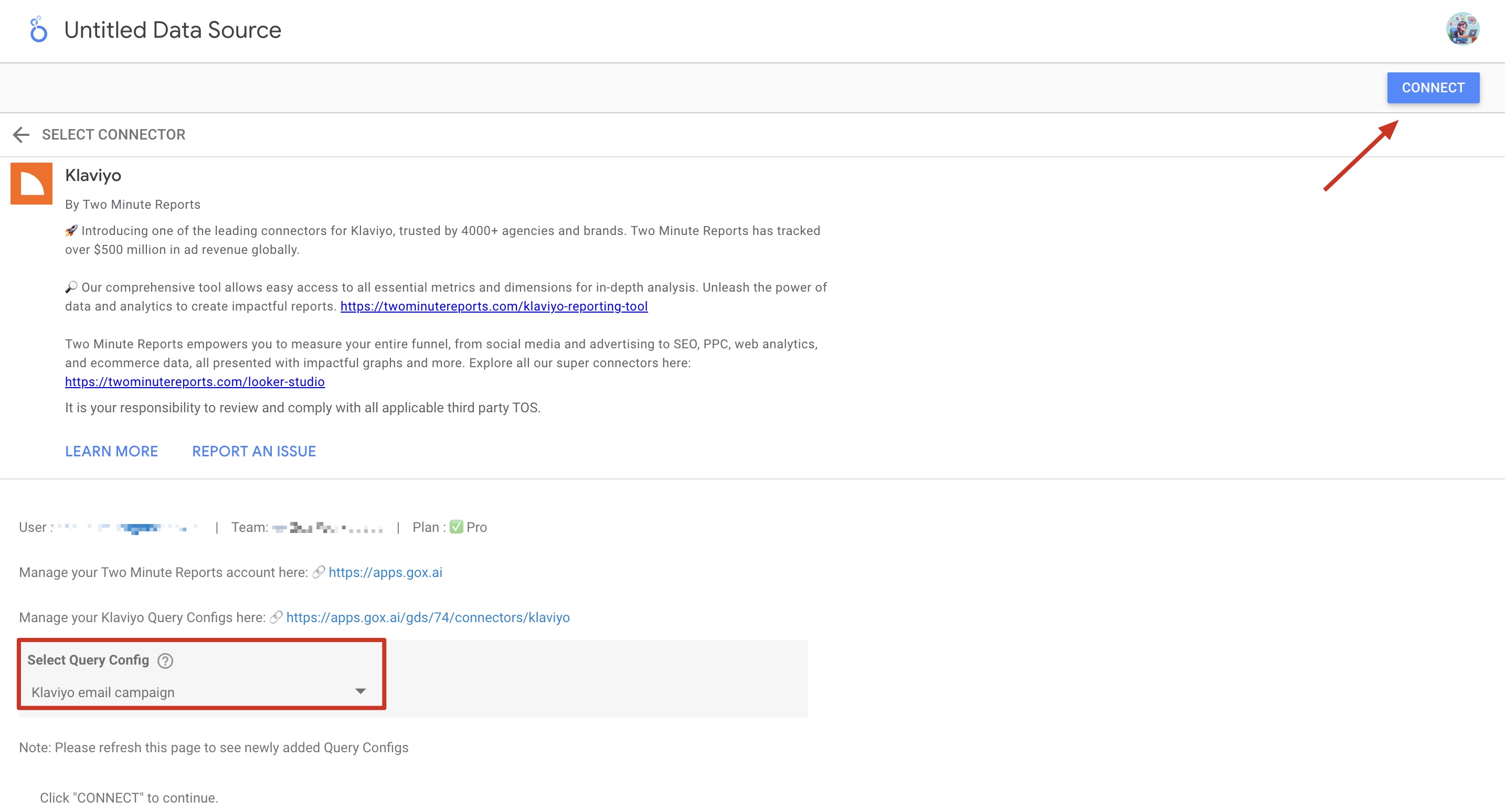Viewport: 1505px width, 812px height.
Task: Click the LEARN MORE link
Action: pyautogui.click(x=112, y=451)
